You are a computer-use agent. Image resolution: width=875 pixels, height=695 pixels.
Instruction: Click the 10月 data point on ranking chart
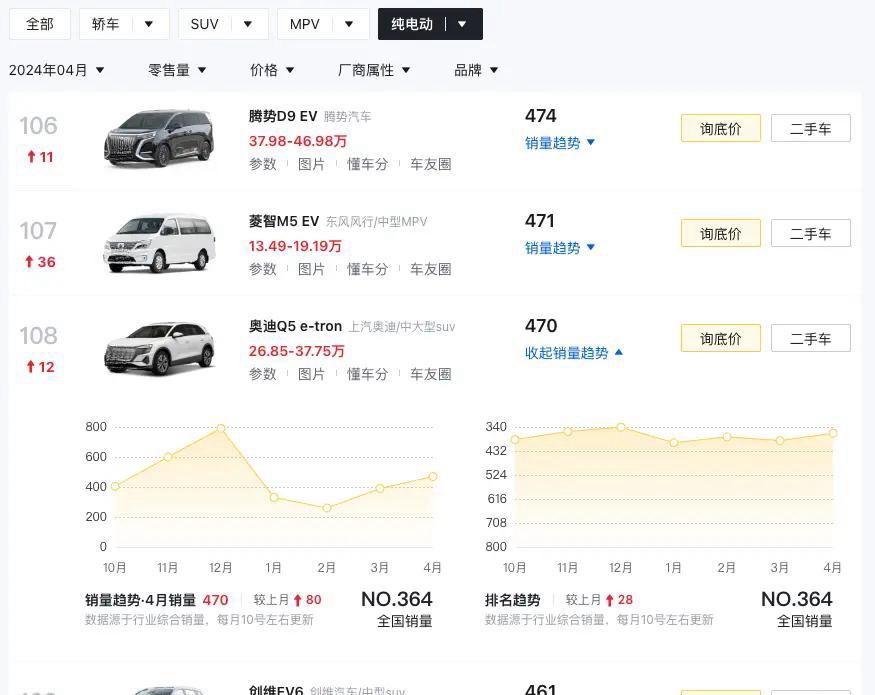515,440
